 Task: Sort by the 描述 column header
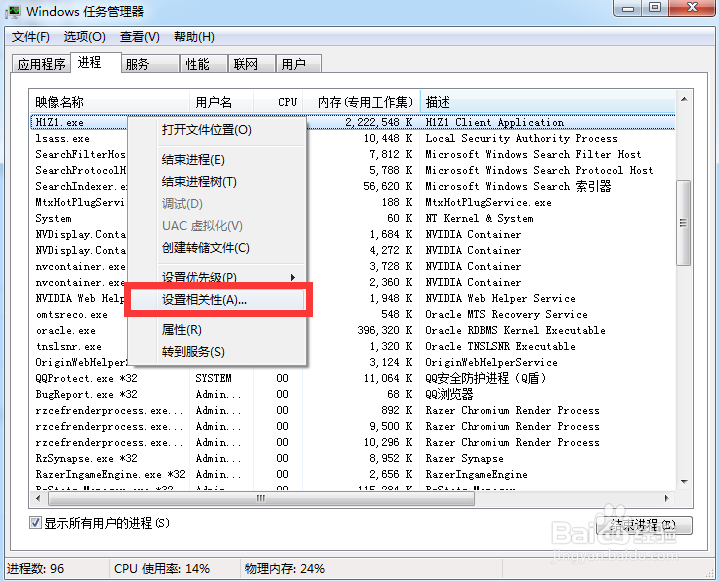[x=548, y=102]
